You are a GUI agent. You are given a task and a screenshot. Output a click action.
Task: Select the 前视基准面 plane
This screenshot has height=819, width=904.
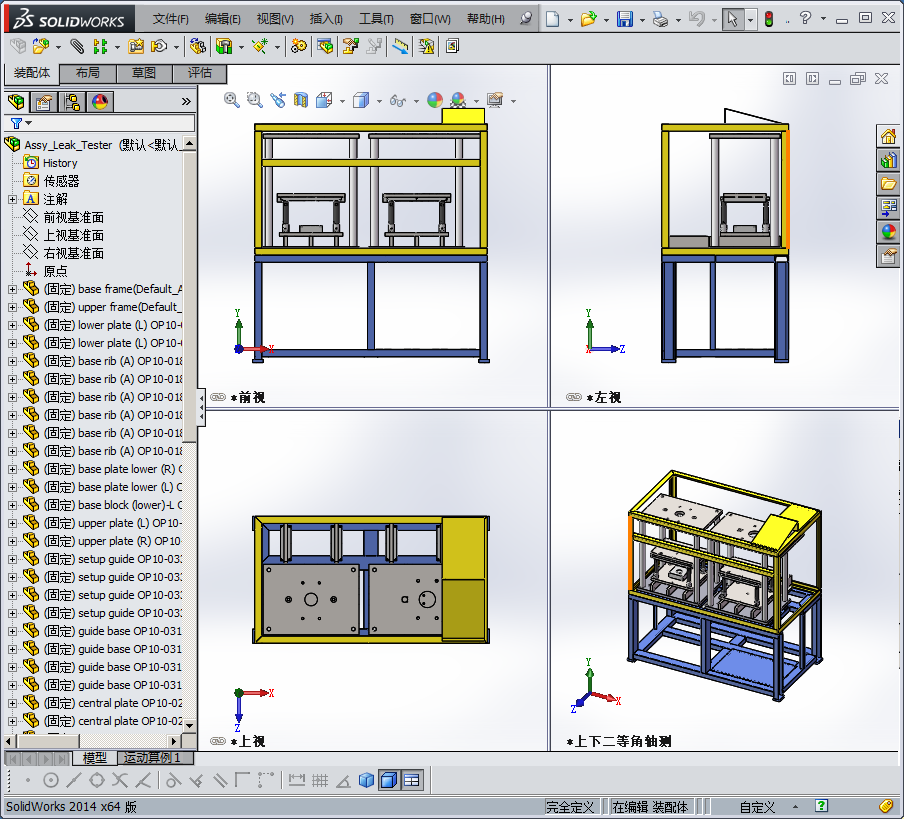[x=73, y=217]
